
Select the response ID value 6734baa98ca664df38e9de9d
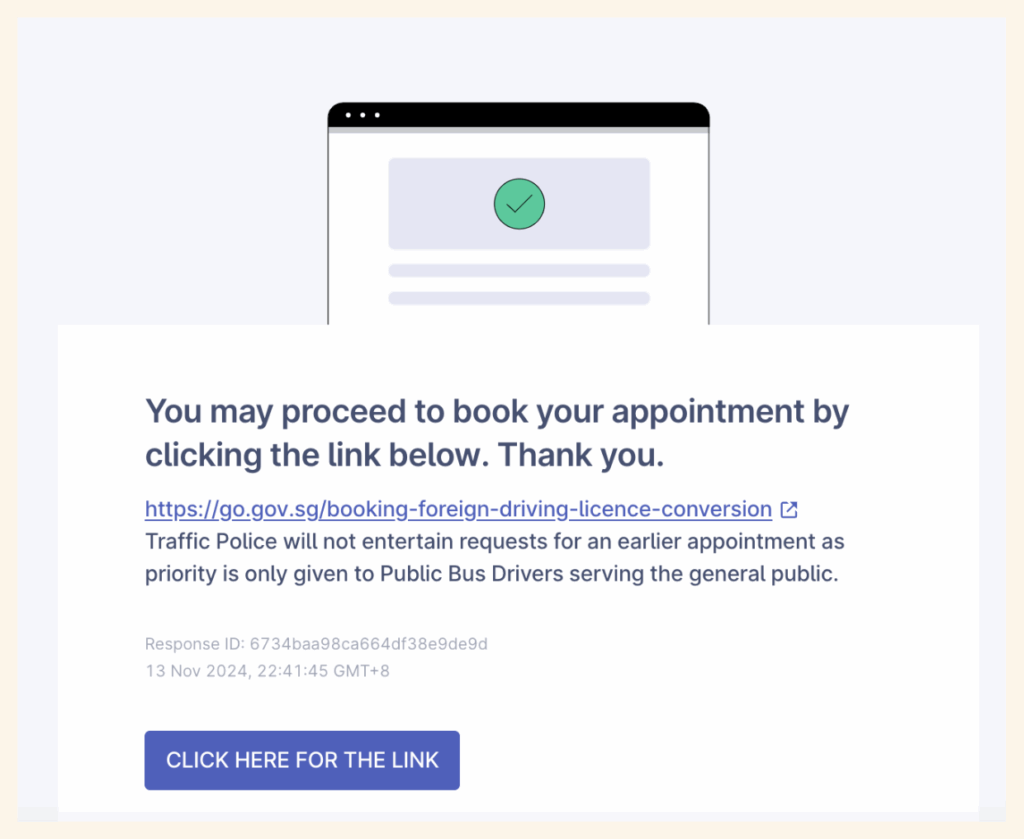point(368,644)
